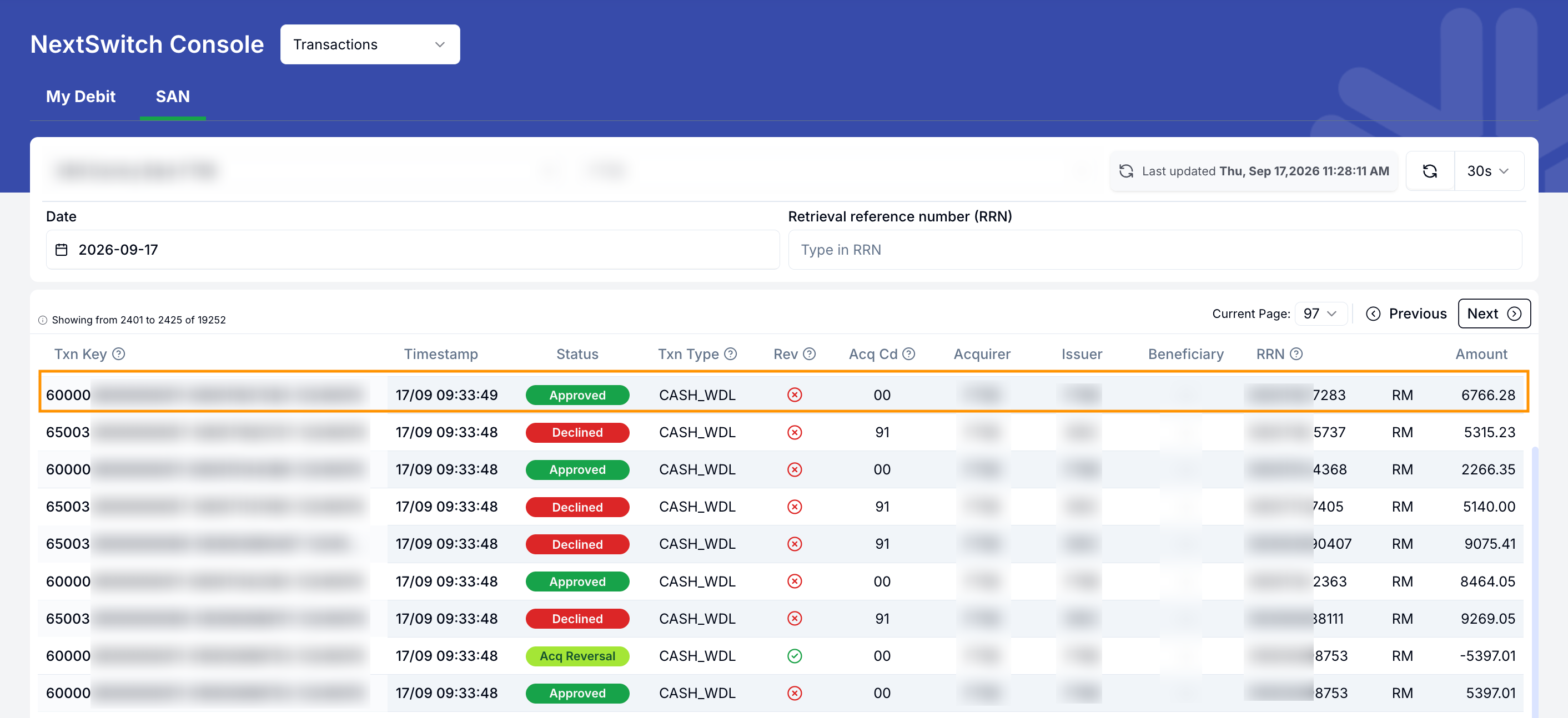This screenshot has width=1568, height=718.
Task: Click the Acq Reversal status badge
Action: (x=577, y=656)
